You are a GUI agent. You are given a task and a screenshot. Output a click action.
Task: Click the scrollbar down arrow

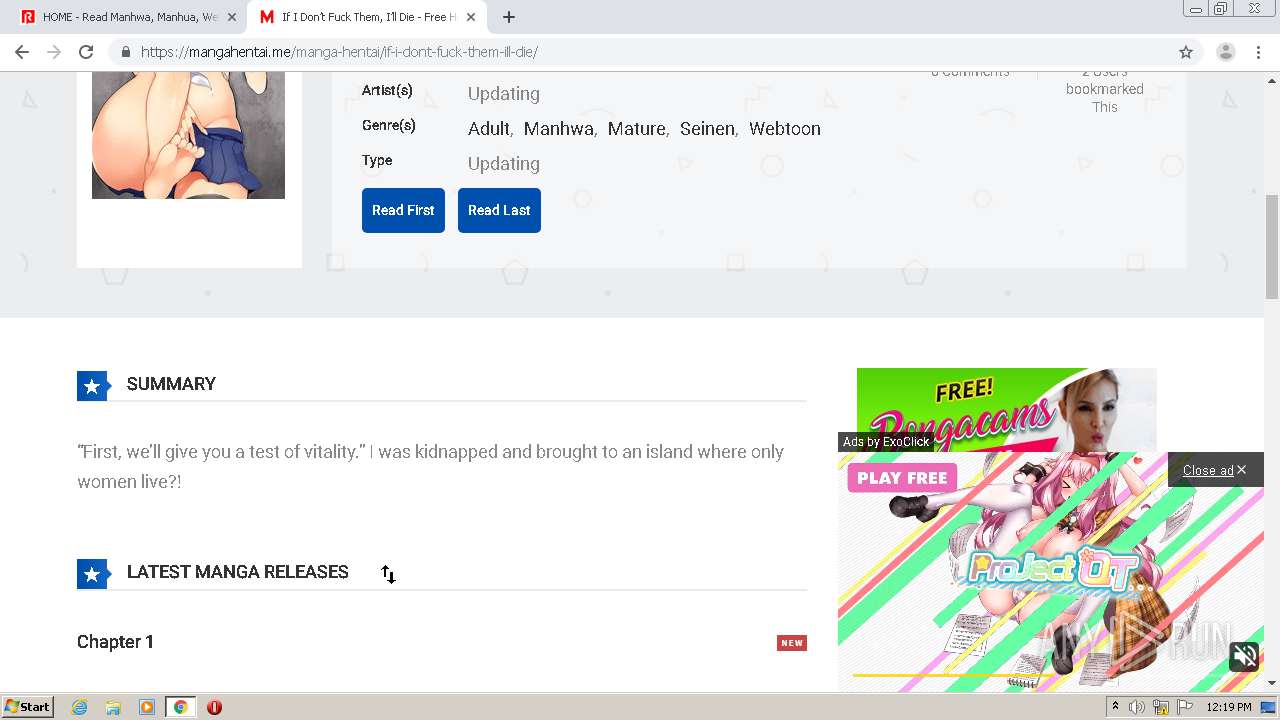[x=1272, y=683]
